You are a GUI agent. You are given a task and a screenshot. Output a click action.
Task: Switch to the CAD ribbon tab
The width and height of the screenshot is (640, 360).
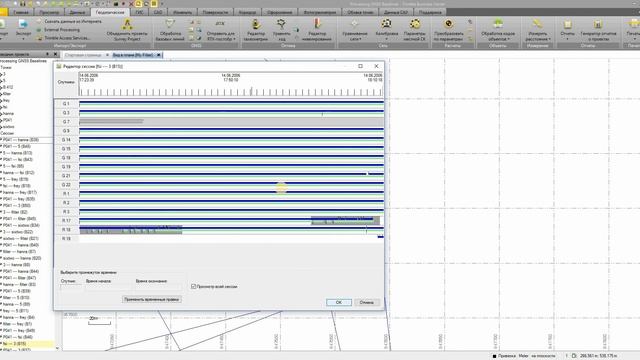pos(158,12)
